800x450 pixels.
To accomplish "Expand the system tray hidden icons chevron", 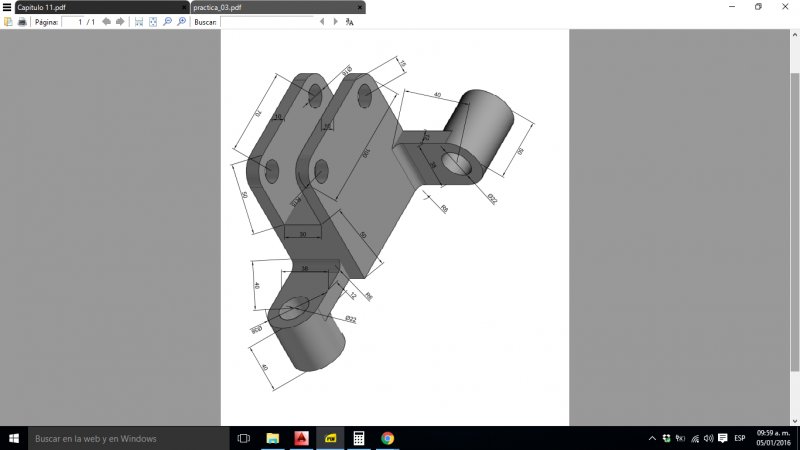I will [652, 438].
